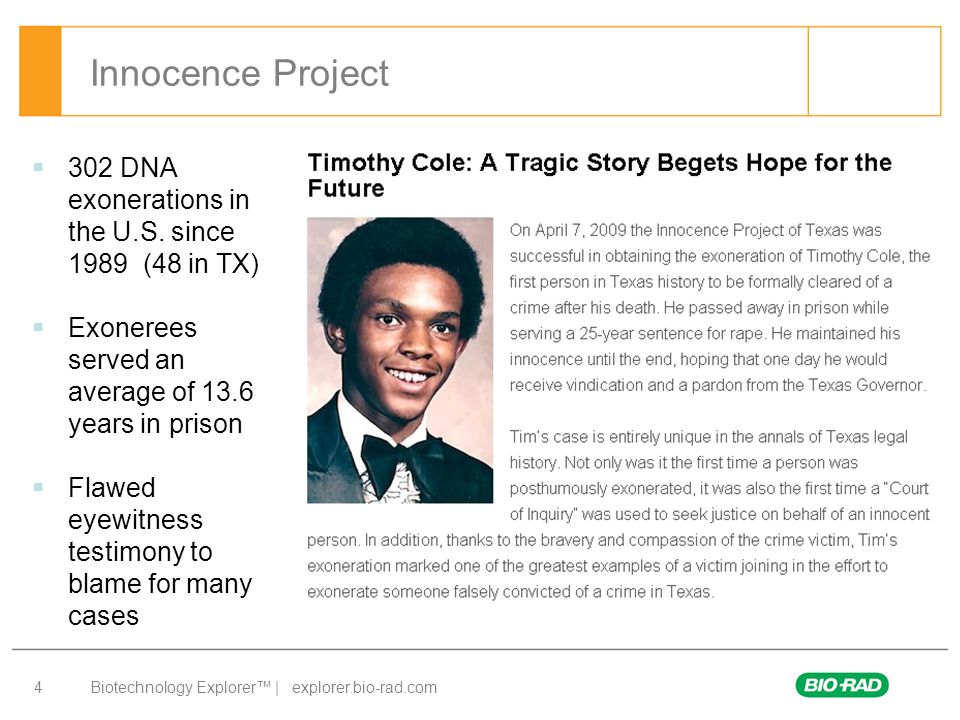
Task: Click the bullet icon beside Exonerees served
Action: click(x=39, y=327)
